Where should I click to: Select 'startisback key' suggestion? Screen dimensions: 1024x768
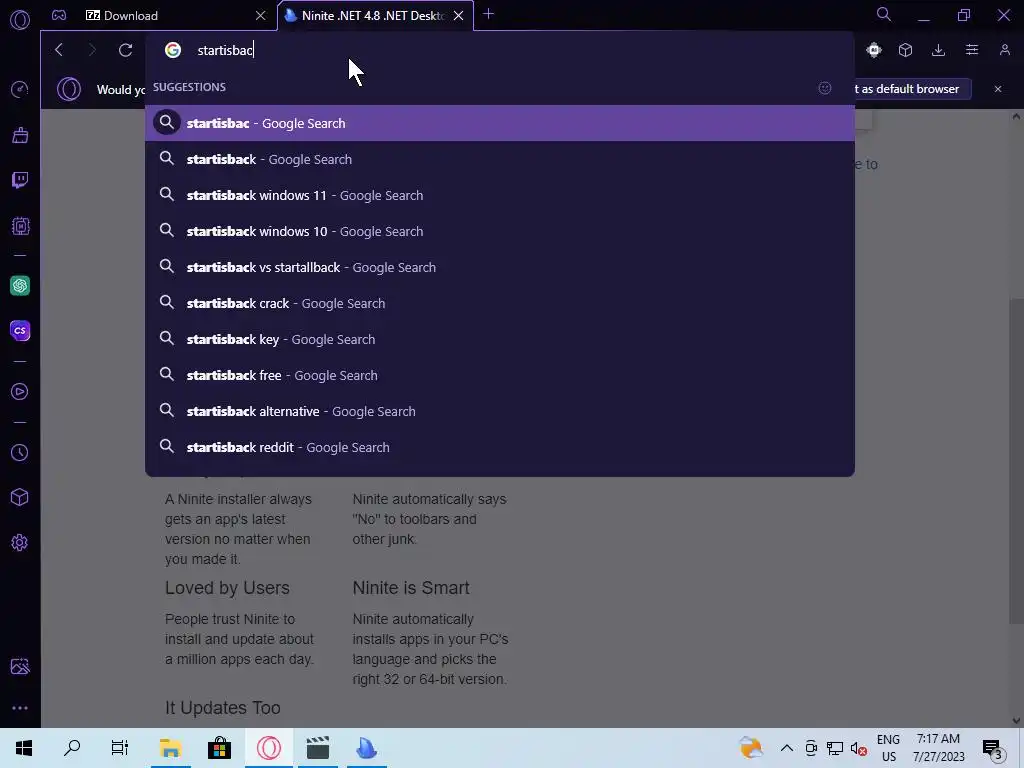500,339
